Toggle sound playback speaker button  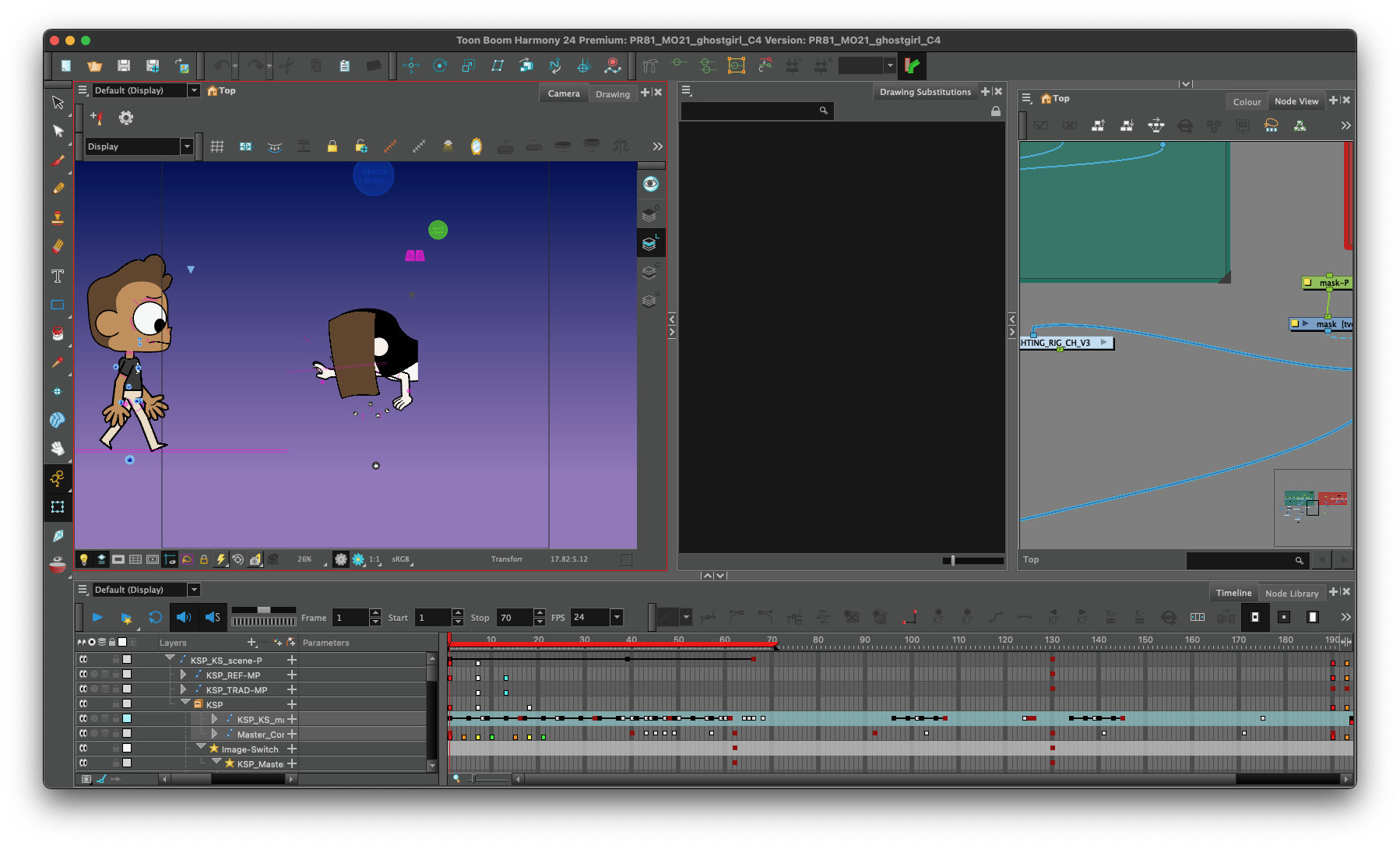click(x=184, y=617)
